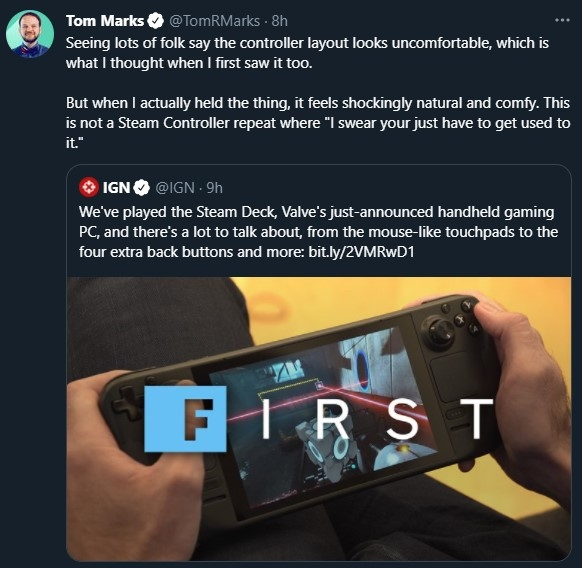This screenshot has width=582, height=568.
Task: Click the Steam Deck right thumbstick in image
Action: pos(440,330)
